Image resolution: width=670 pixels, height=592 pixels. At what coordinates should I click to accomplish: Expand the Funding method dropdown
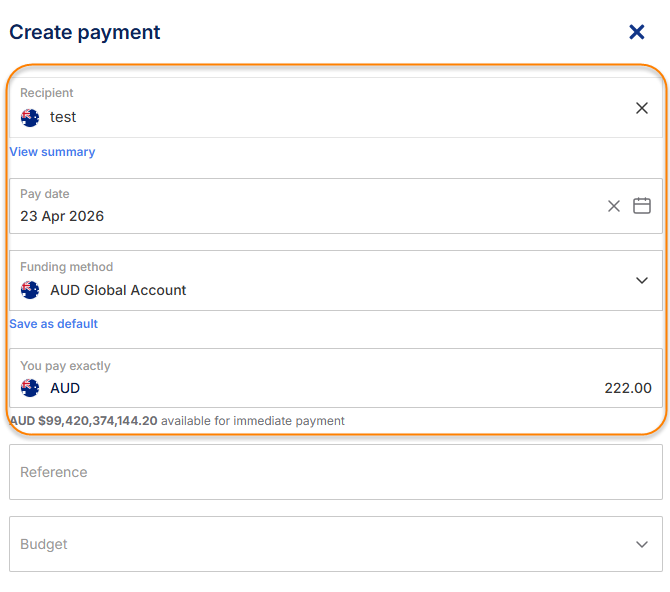(x=641, y=280)
